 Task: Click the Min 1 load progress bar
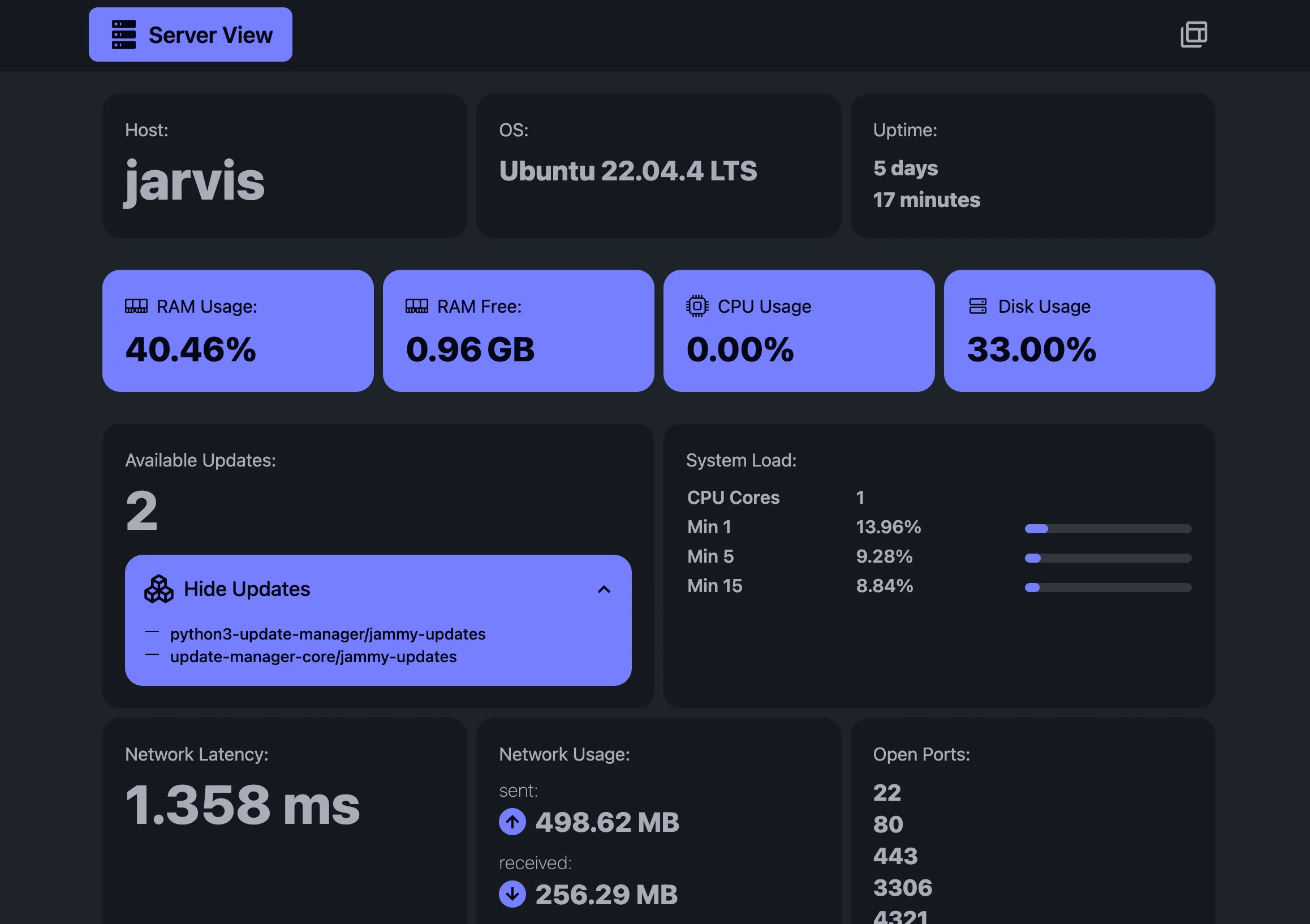[x=1108, y=528]
